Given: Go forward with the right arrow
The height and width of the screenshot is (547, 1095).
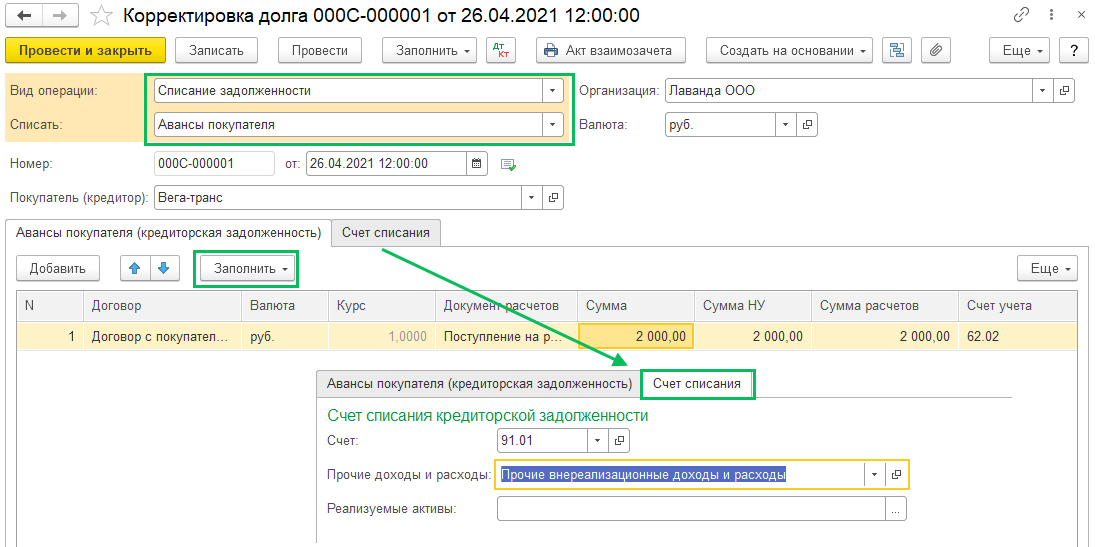Looking at the screenshot, I should click(x=61, y=15).
